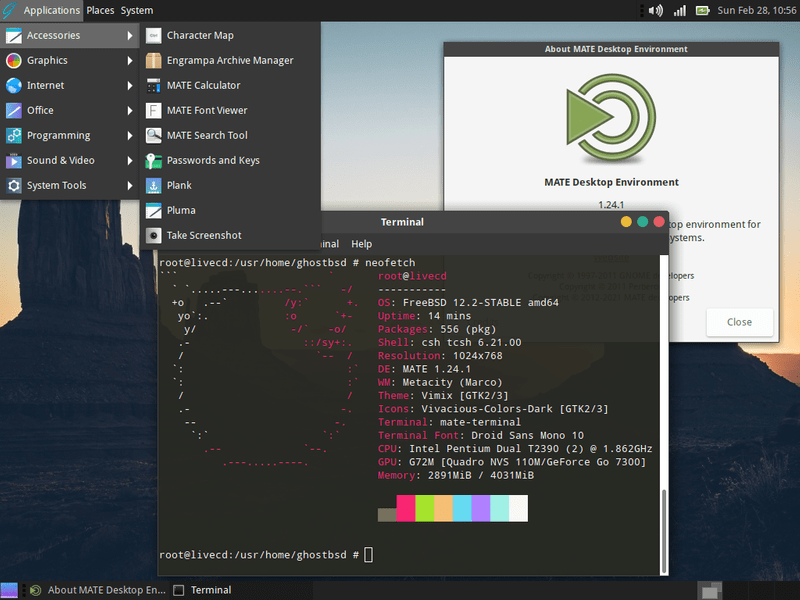Click the 'Packages: 556 (pkg)' line
Viewport: 800px width, 600px height.
pos(437,329)
